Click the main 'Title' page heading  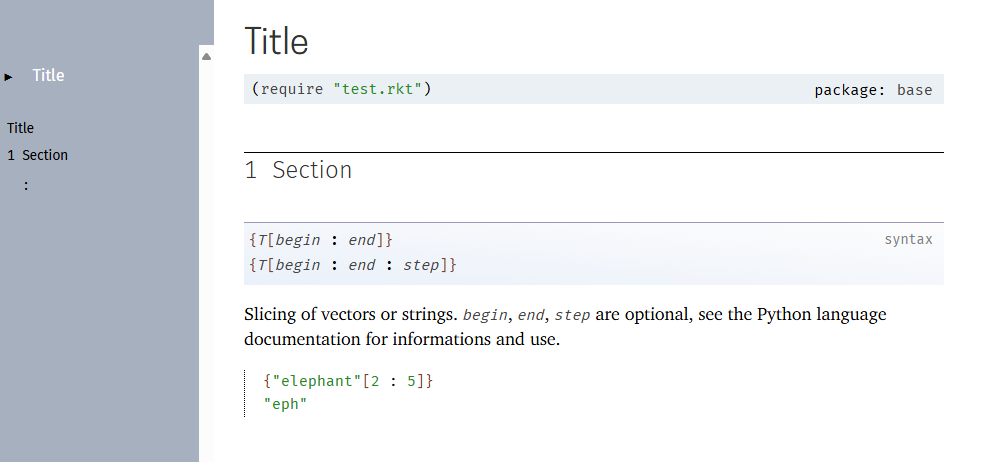(277, 42)
